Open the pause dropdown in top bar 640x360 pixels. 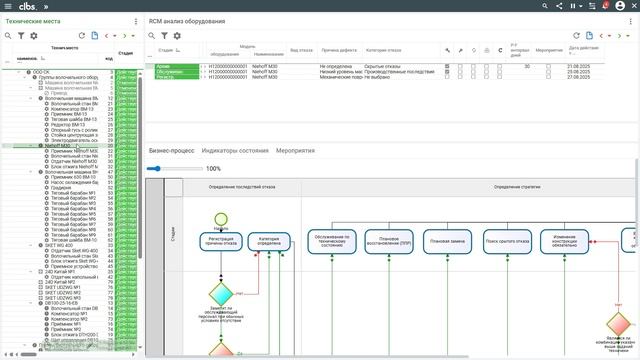click(576, 6)
